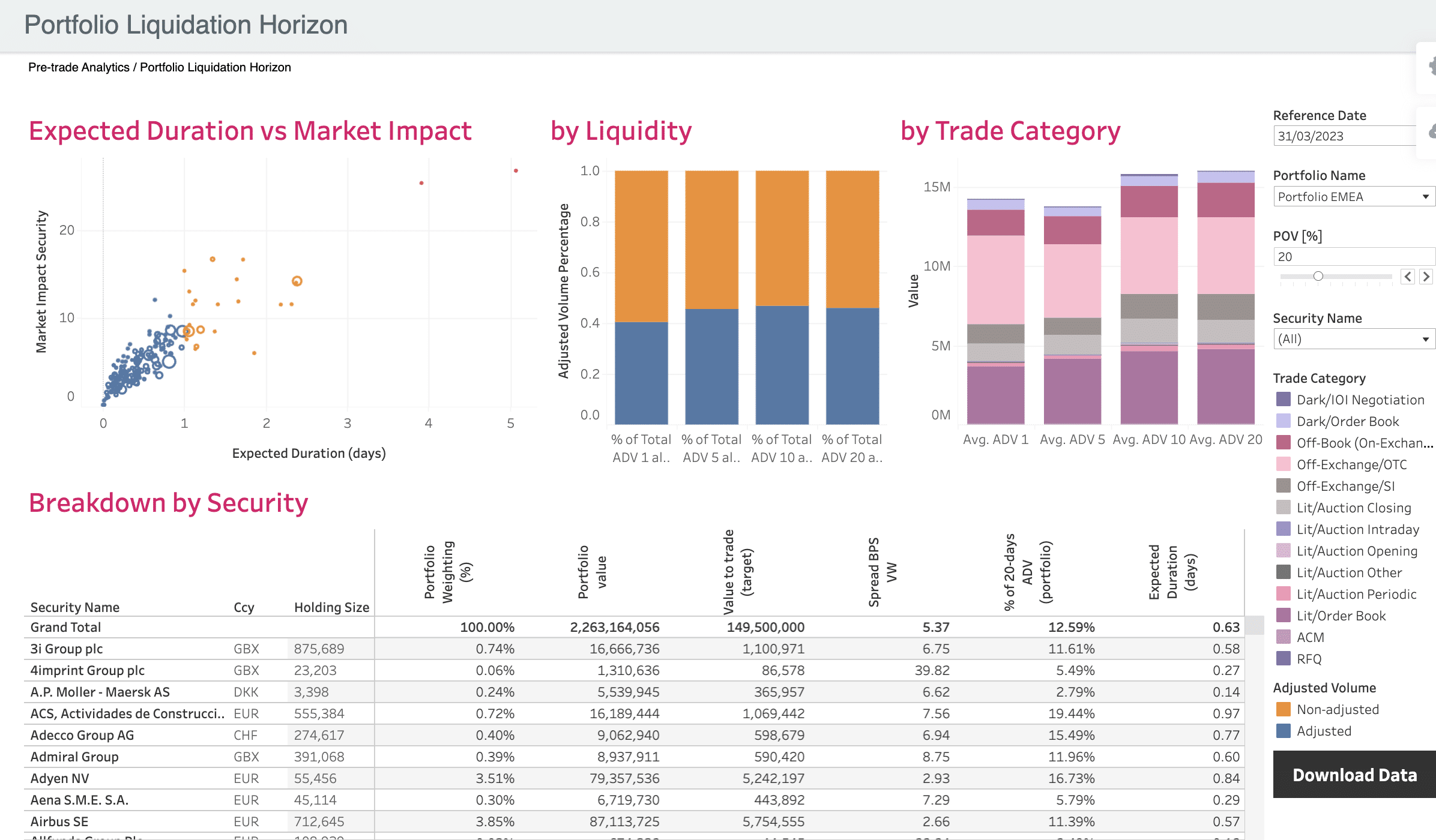Toggle the Lit/Auction Closing legend entry
Viewport: 1436px width, 840px height.
1284,508
